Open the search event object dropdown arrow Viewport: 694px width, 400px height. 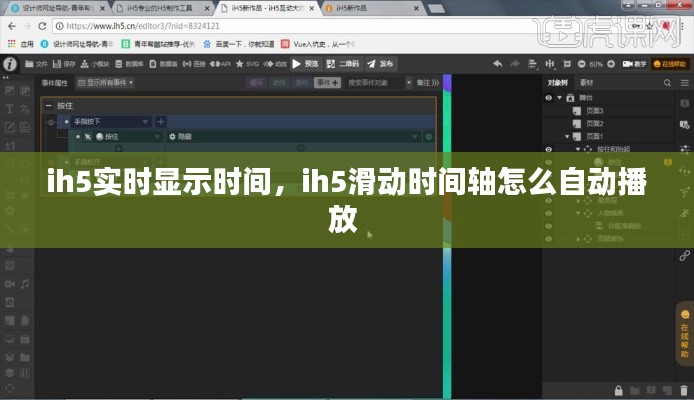coord(409,83)
